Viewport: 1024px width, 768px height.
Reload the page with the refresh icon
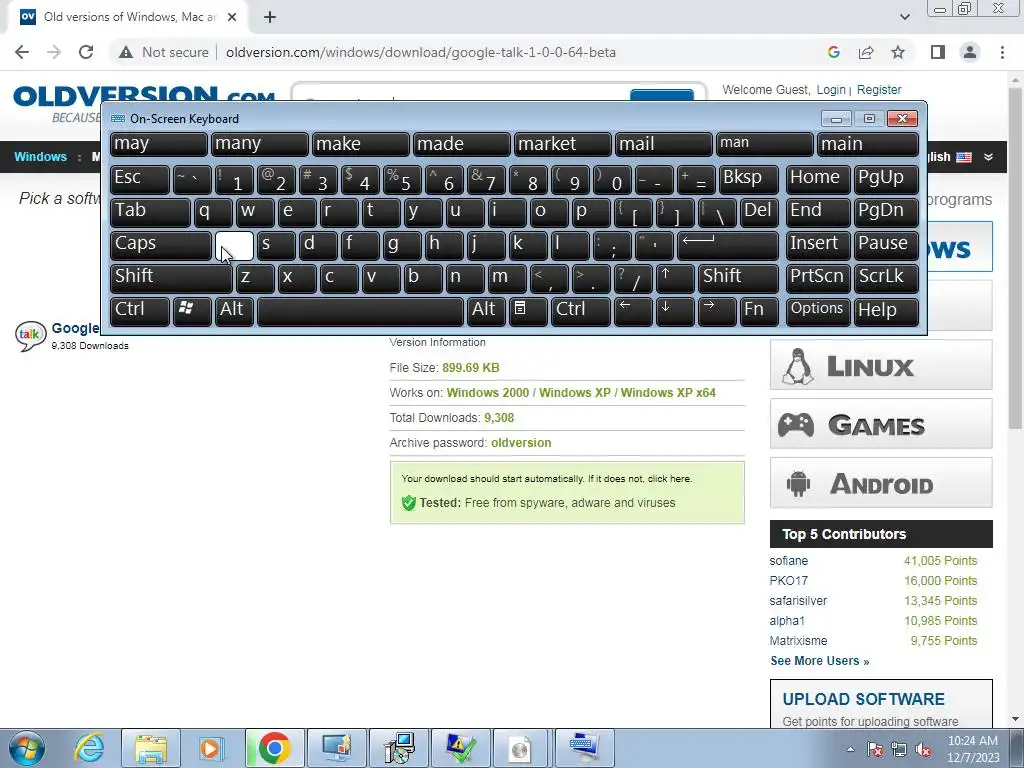86,52
